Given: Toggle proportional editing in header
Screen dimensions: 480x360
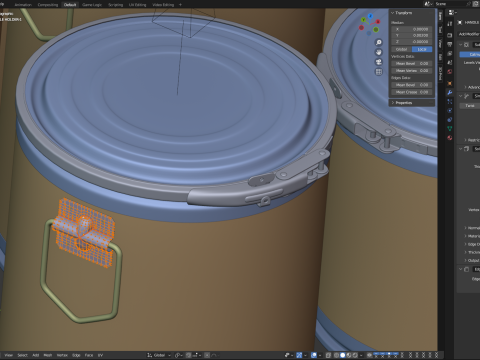Looking at the screenshot, I should (x=207, y=355).
